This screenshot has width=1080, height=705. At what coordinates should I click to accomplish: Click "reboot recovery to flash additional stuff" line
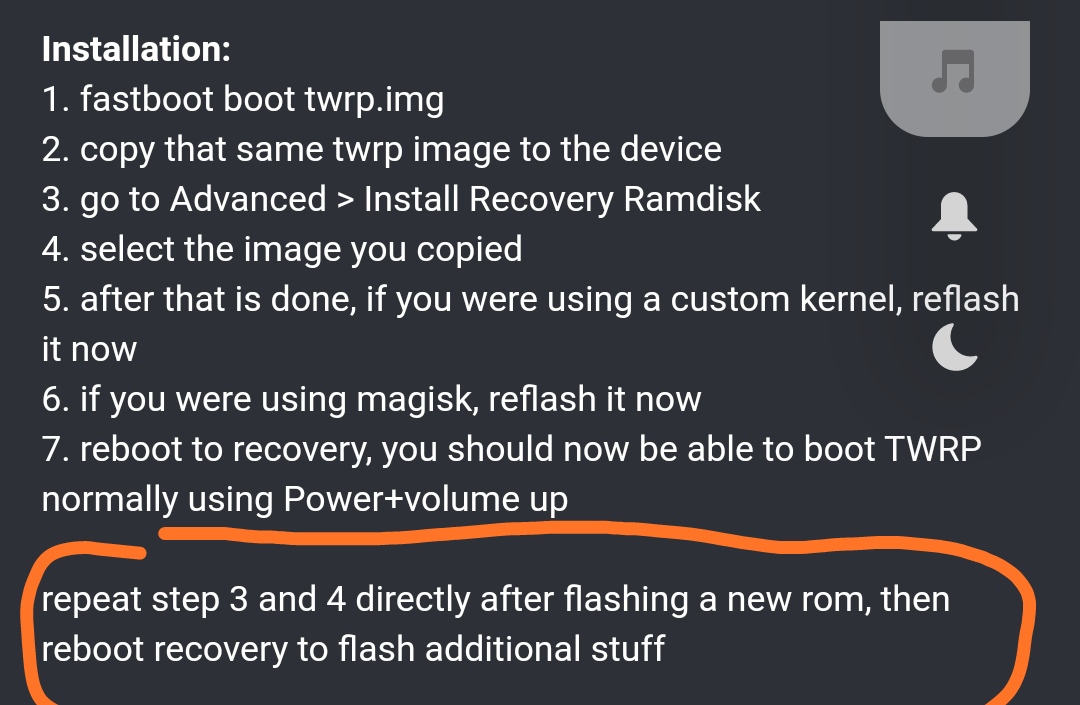pyautogui.click(x=353, y=649)
